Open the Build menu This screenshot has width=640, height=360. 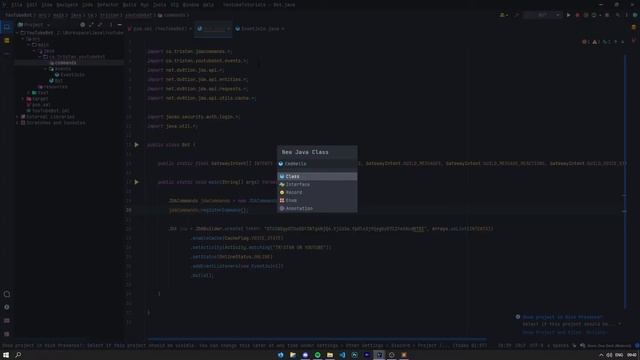coord(129,5)
